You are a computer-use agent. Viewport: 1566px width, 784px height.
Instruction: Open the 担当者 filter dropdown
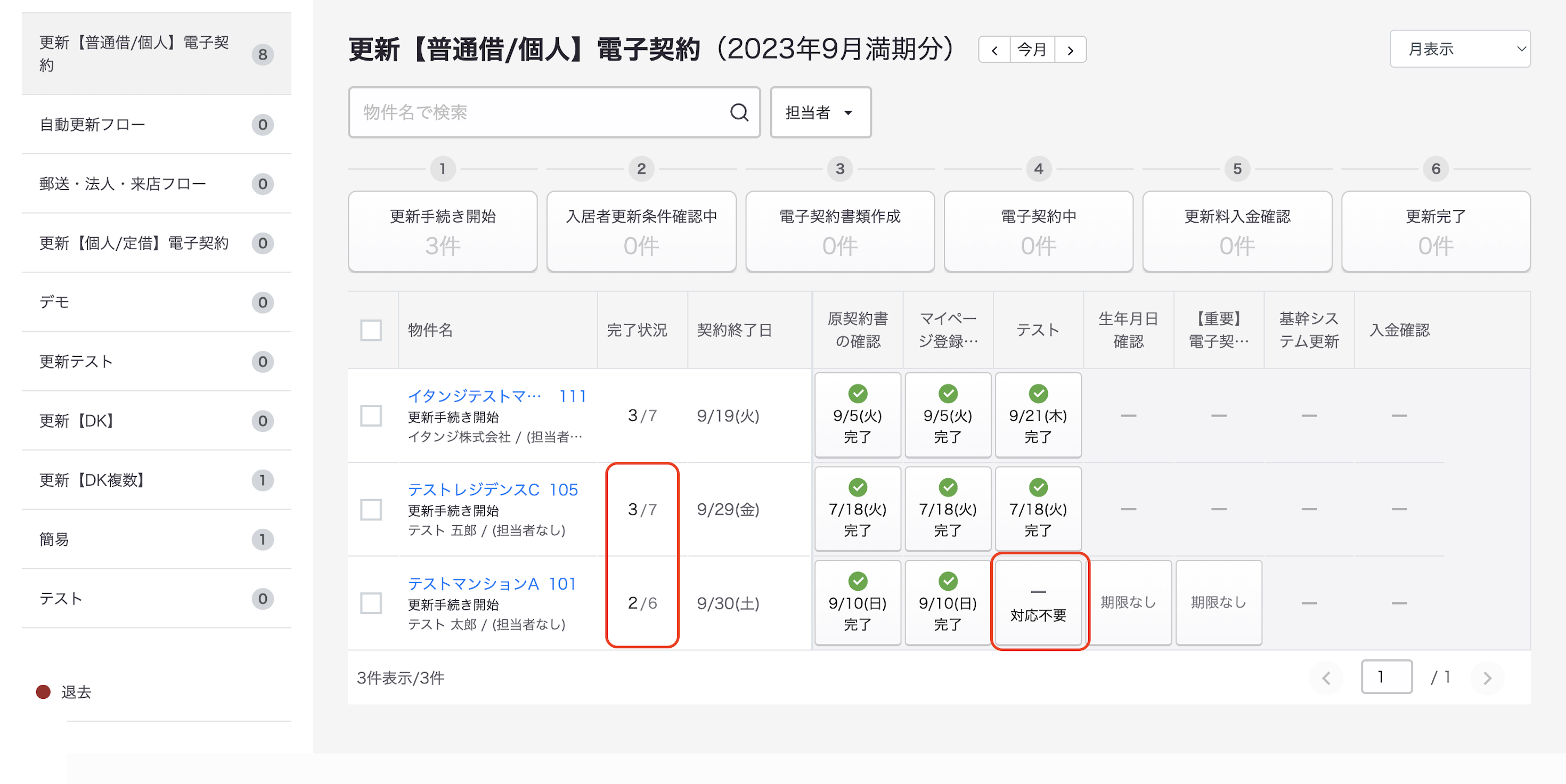pos(820,112)
